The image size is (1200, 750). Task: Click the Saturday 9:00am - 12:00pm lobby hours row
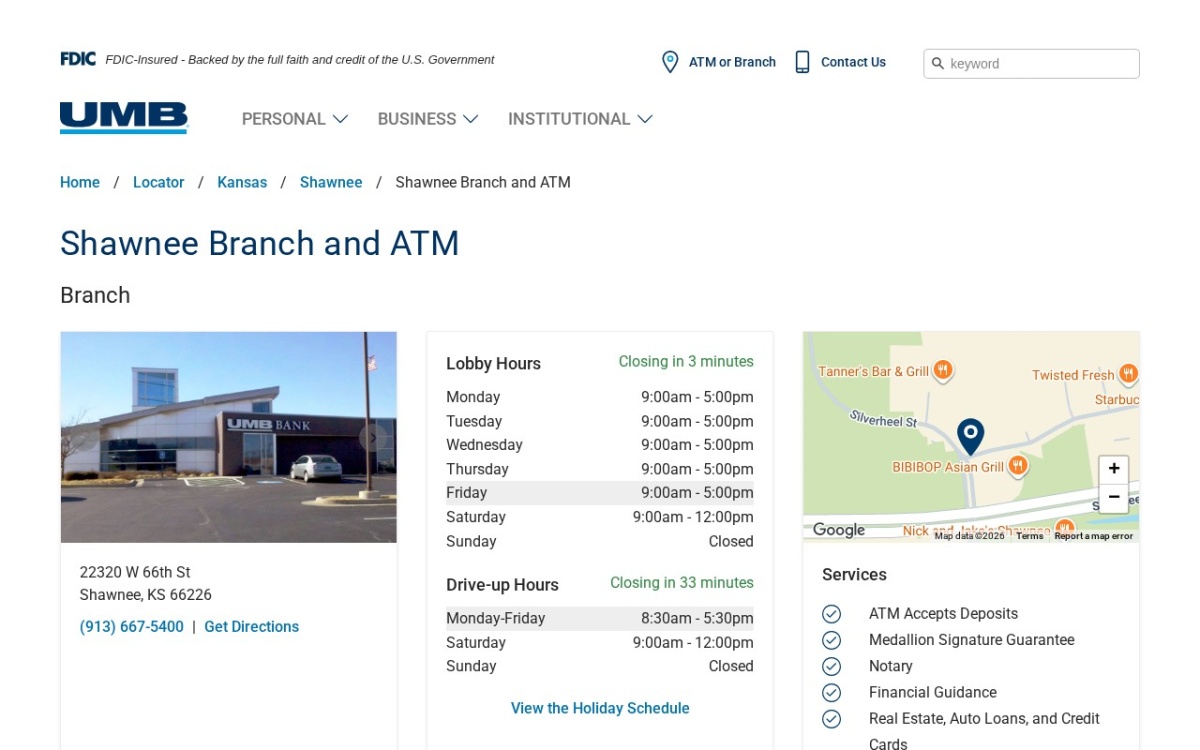point(600,517)
